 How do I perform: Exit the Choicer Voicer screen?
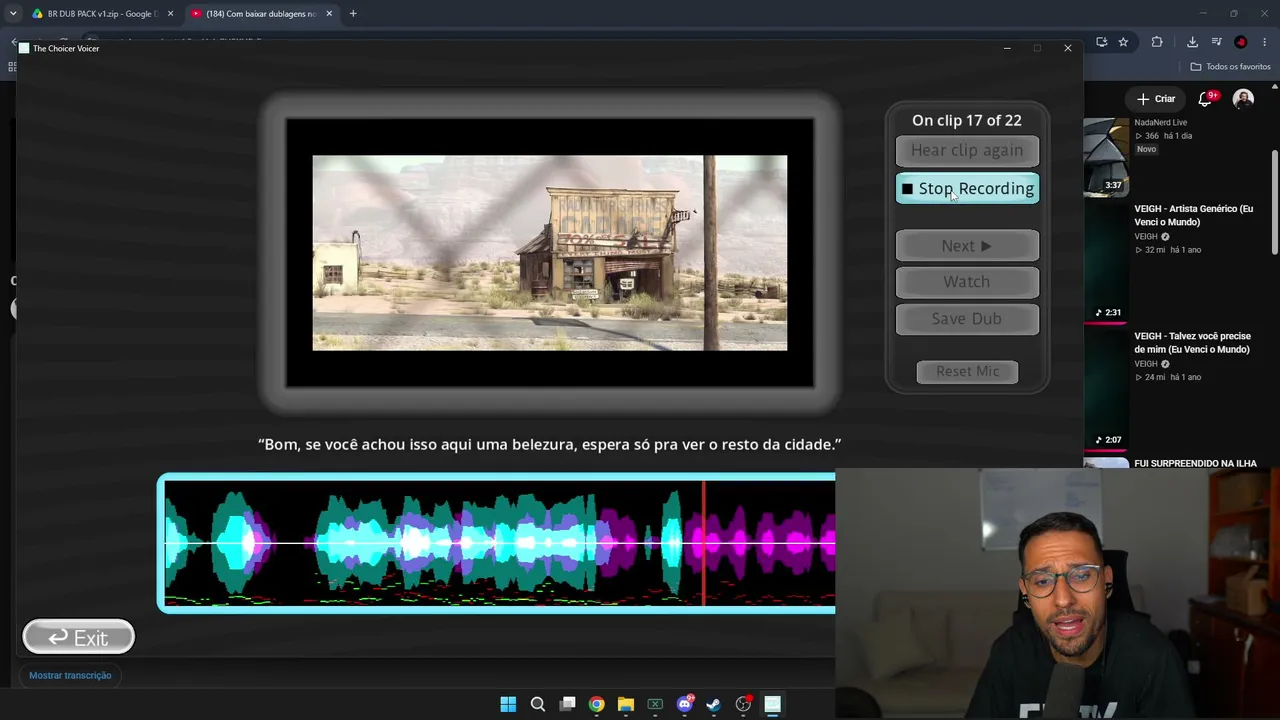[x=78, y=637]
